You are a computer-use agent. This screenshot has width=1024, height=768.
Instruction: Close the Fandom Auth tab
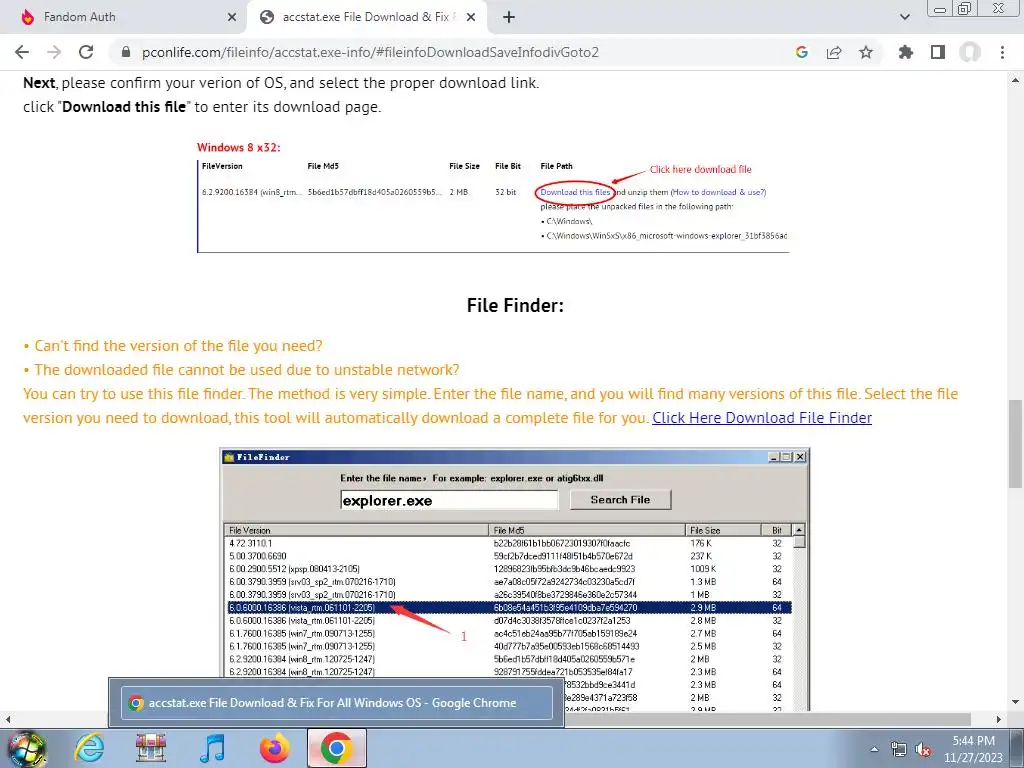click(232, 18)
